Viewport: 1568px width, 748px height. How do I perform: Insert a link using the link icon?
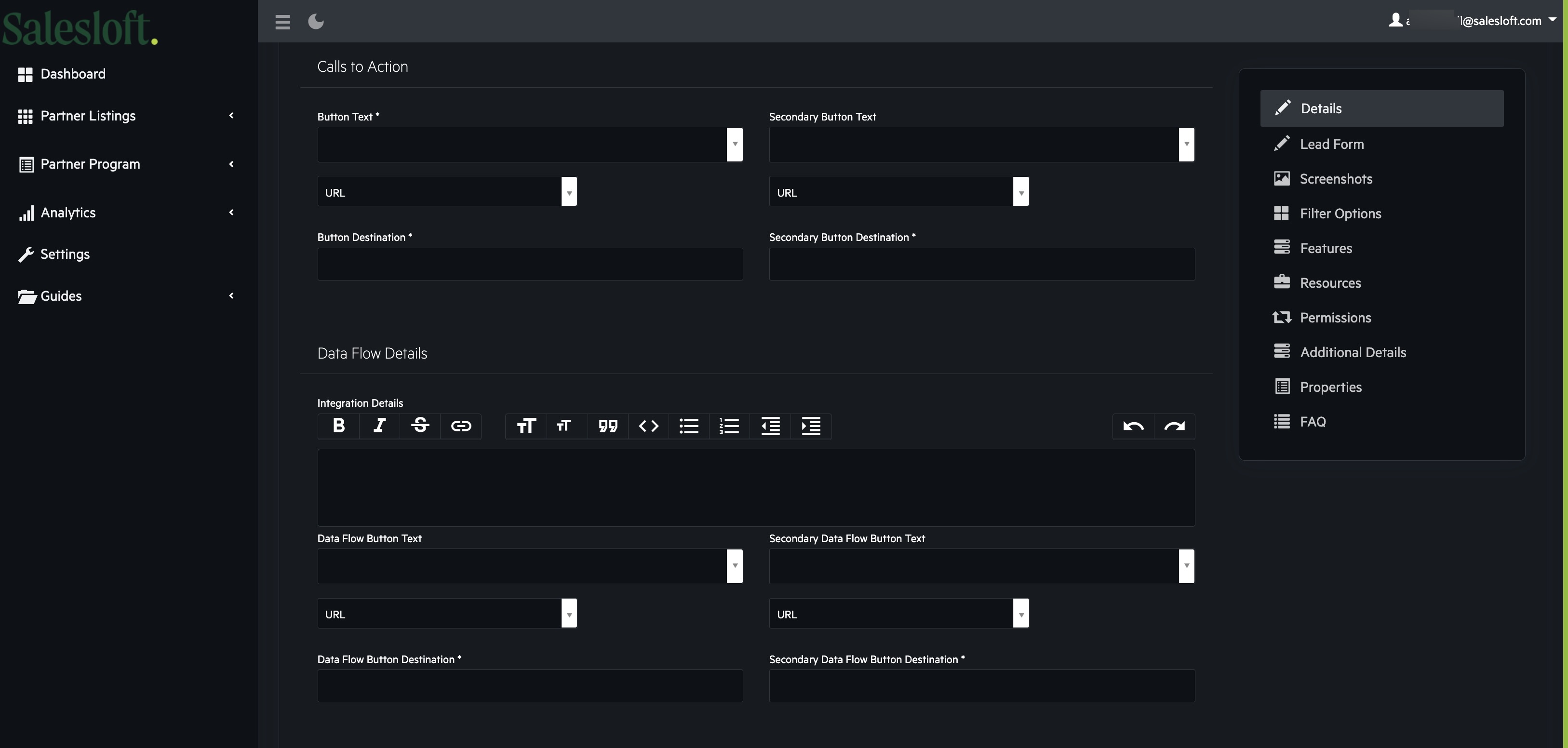click(x=461, y=426)
